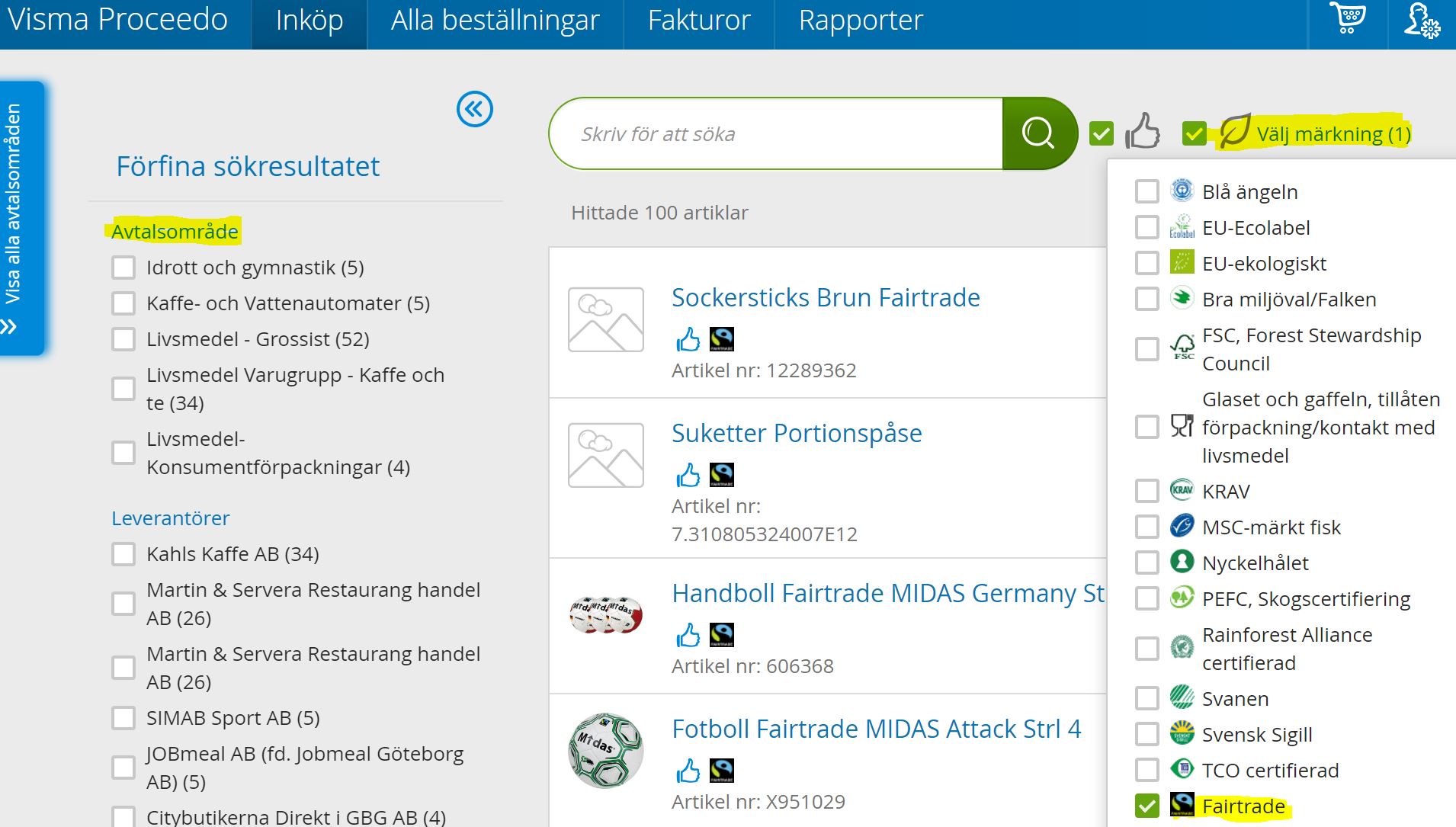The height and width of the screenshot is (827, 1456).
Task: Click the Svanen swan logo icon
Action: pos(1182,697)
